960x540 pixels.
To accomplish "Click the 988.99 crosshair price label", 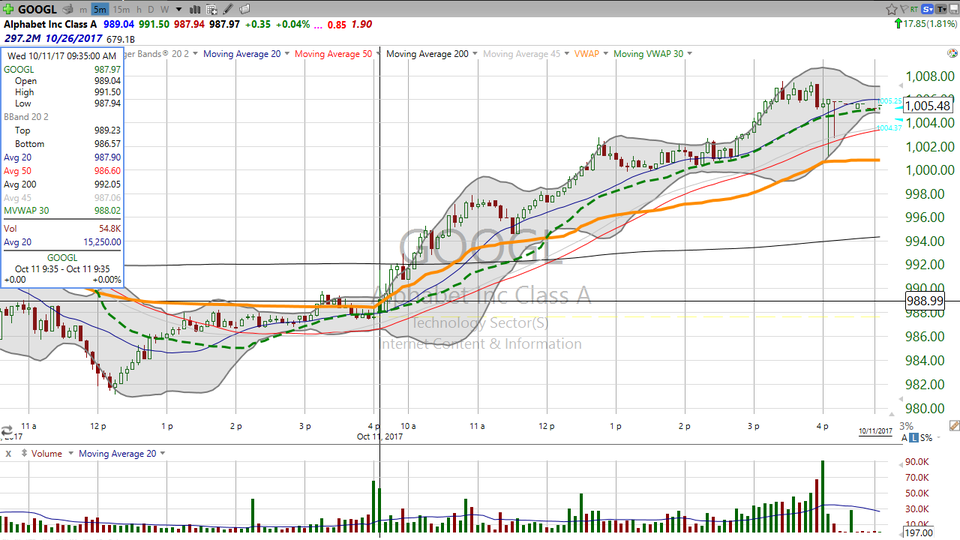I will click(924, 301).
